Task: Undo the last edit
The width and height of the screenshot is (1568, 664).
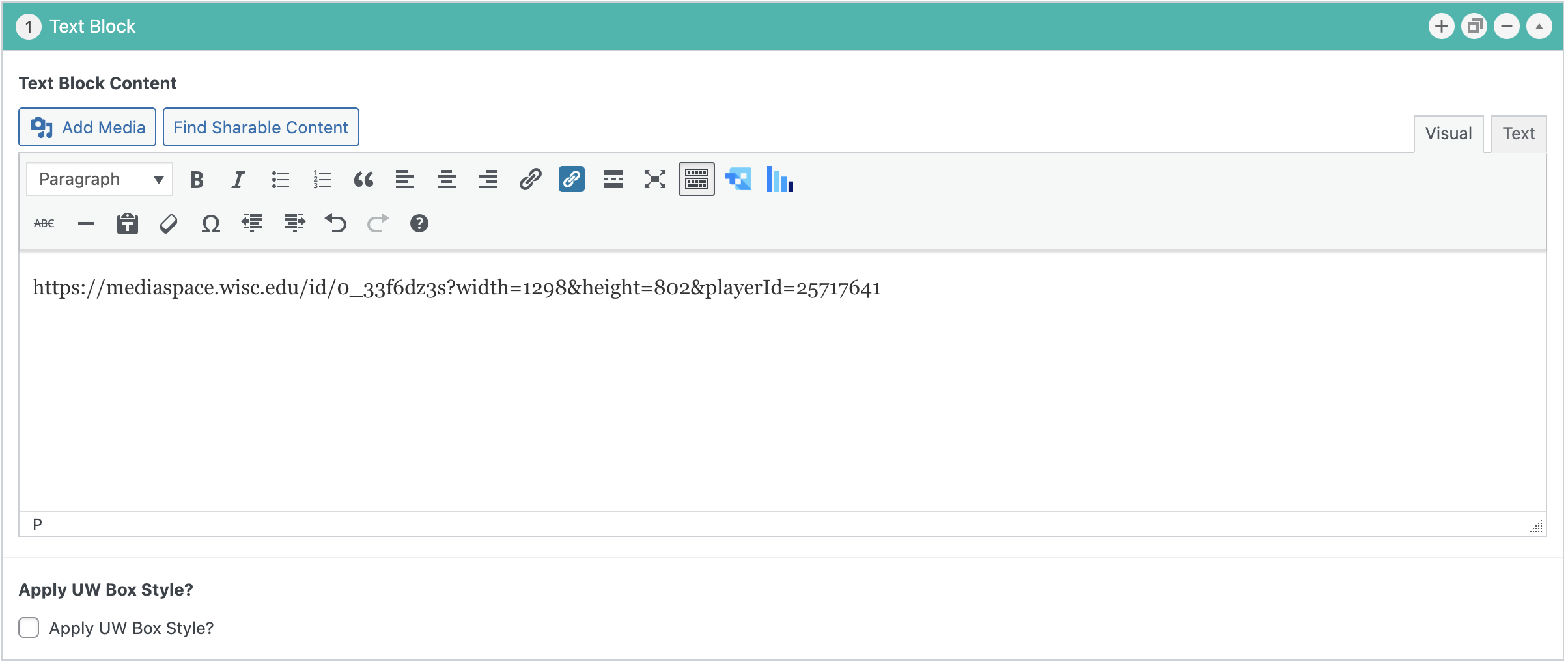Action: (x=336, y=224)
